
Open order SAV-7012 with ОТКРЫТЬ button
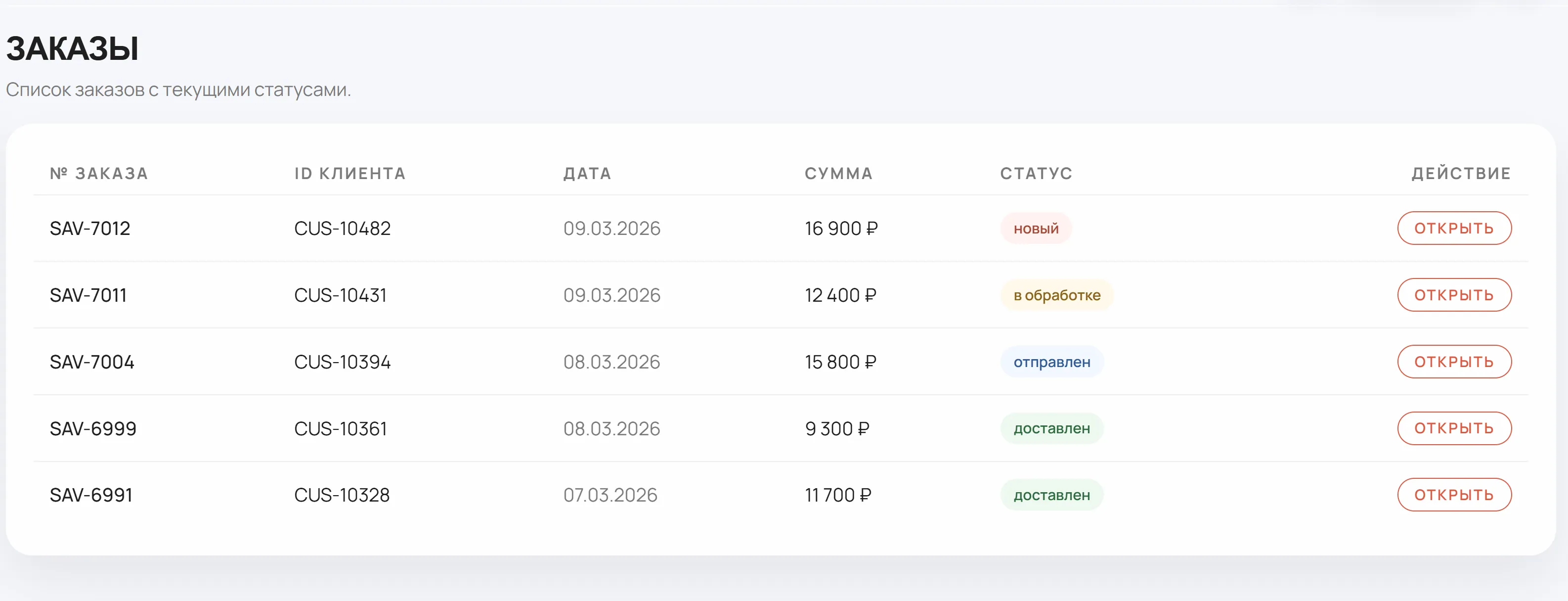click(x=1454, y=229)
